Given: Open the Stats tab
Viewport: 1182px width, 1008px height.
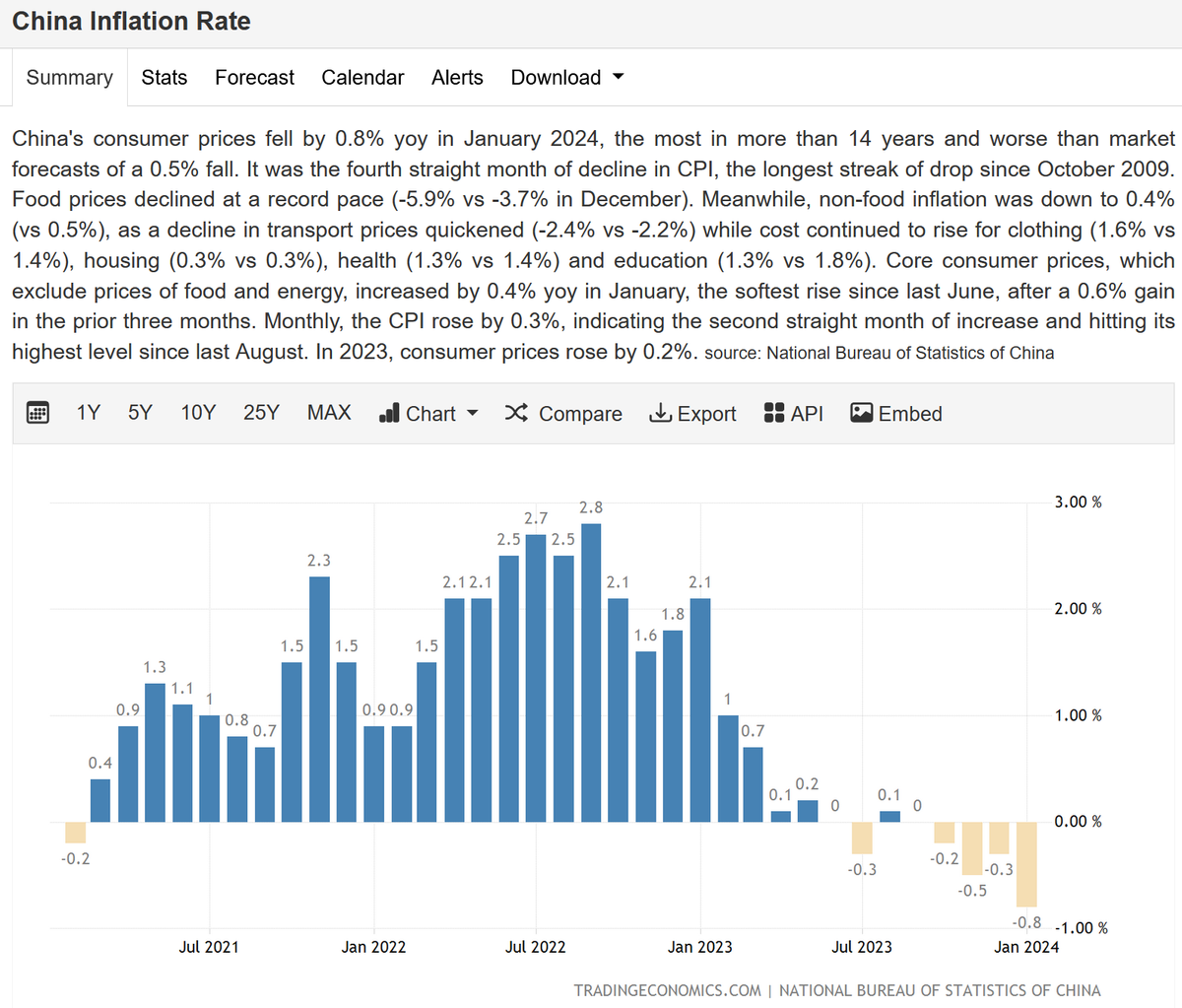Looking at the screenshot, I should pyautogui.click(x=164, y=78).
